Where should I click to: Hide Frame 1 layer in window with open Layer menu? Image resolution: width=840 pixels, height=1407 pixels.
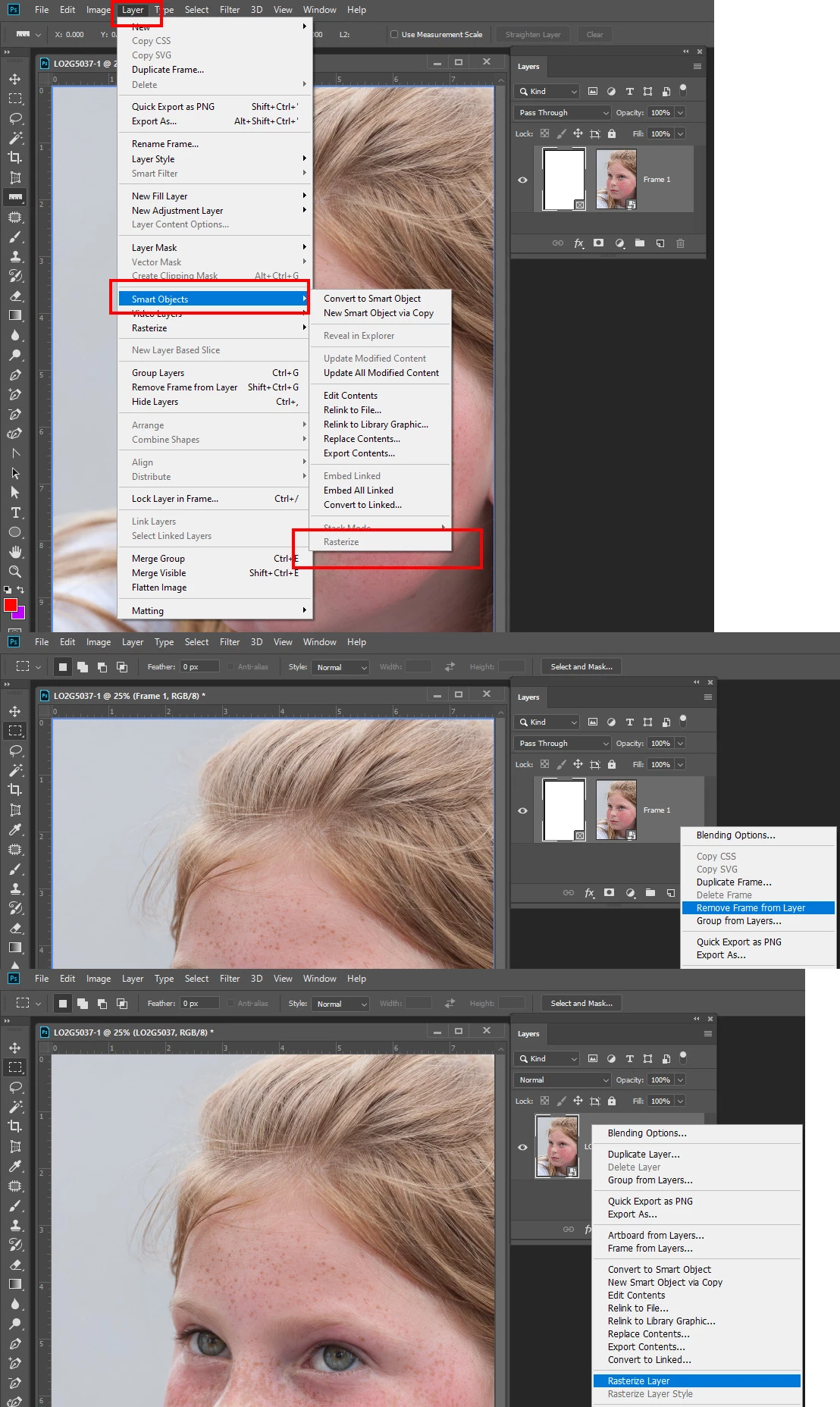click(x=522, y=180)
